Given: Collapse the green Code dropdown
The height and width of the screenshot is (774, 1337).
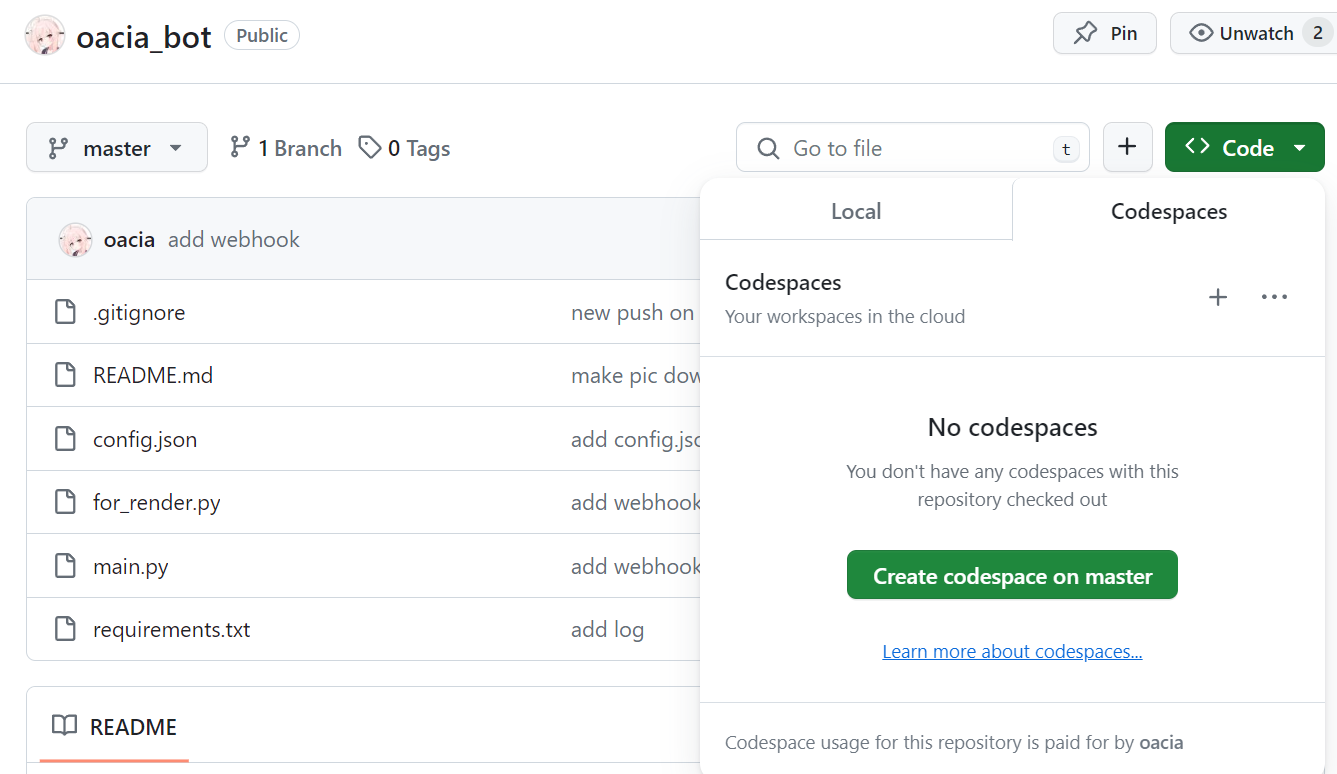Looking at the screenshot, I should coord(1244,148).
